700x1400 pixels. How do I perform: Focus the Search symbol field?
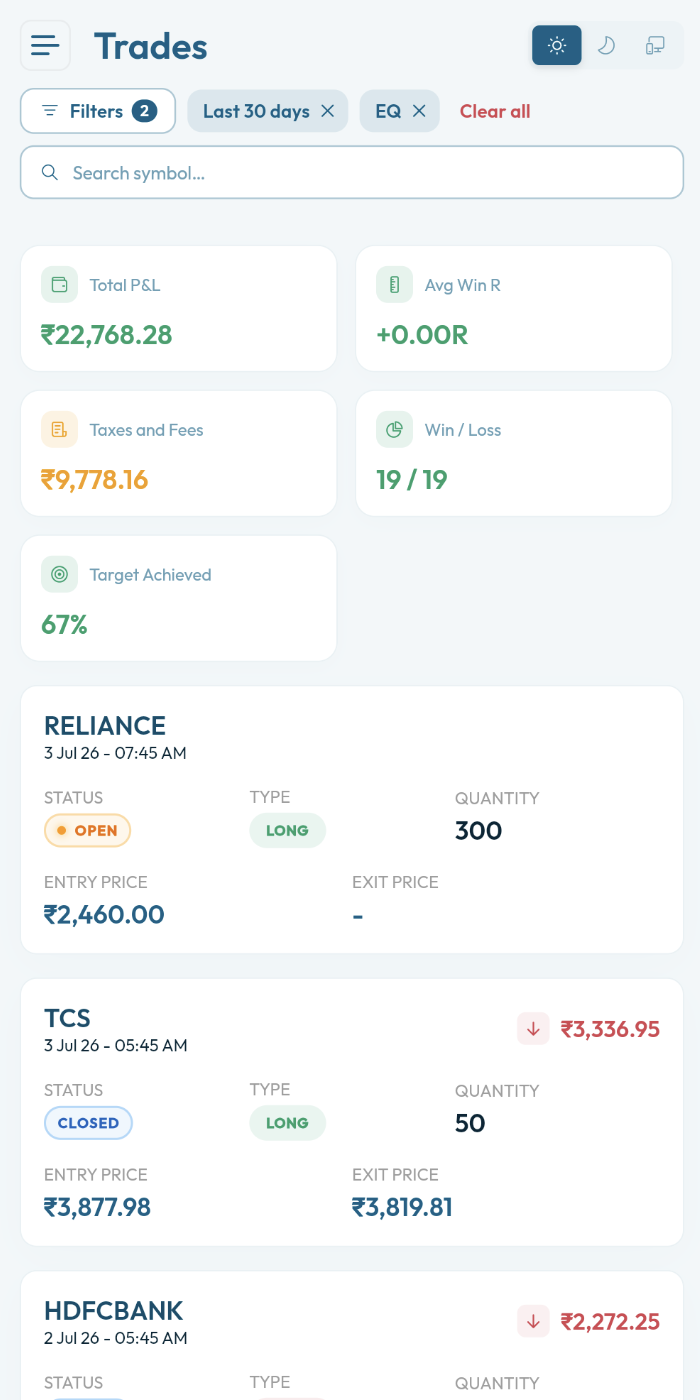pos(352,173)
